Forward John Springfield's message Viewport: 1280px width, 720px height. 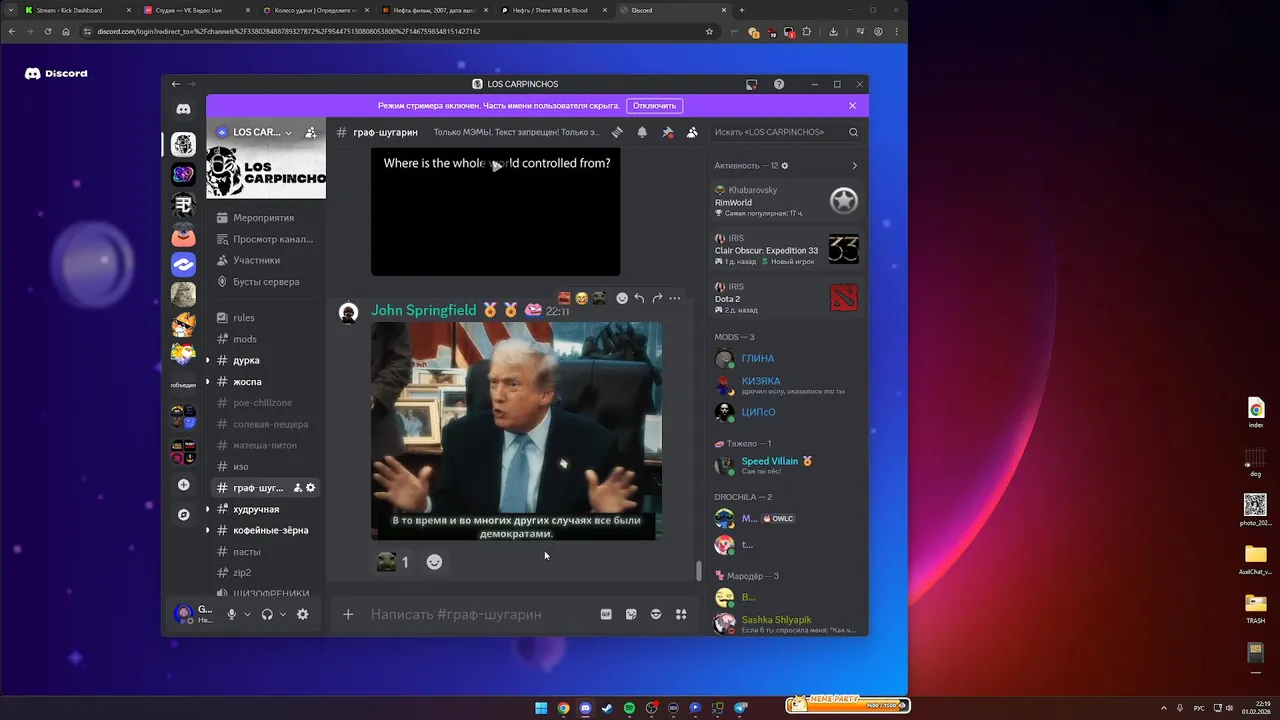(x=657, y=298)
